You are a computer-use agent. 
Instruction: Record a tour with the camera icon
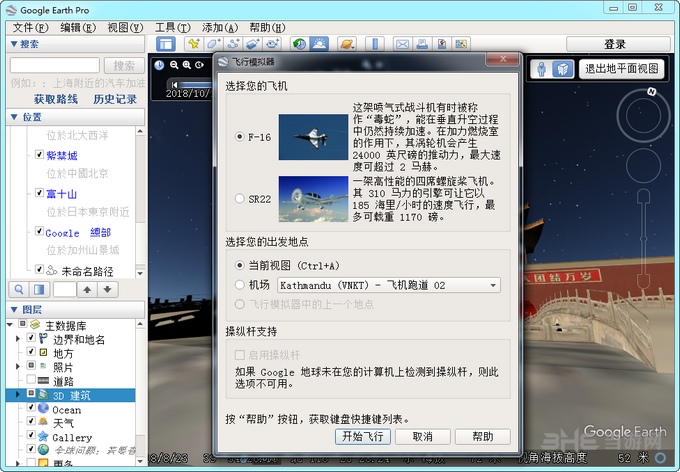[273, 44]
